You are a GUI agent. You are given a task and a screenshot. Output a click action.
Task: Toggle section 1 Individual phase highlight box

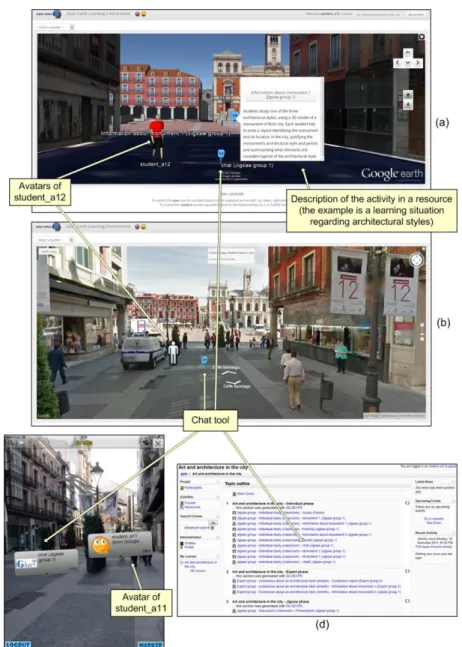(407, 503)
